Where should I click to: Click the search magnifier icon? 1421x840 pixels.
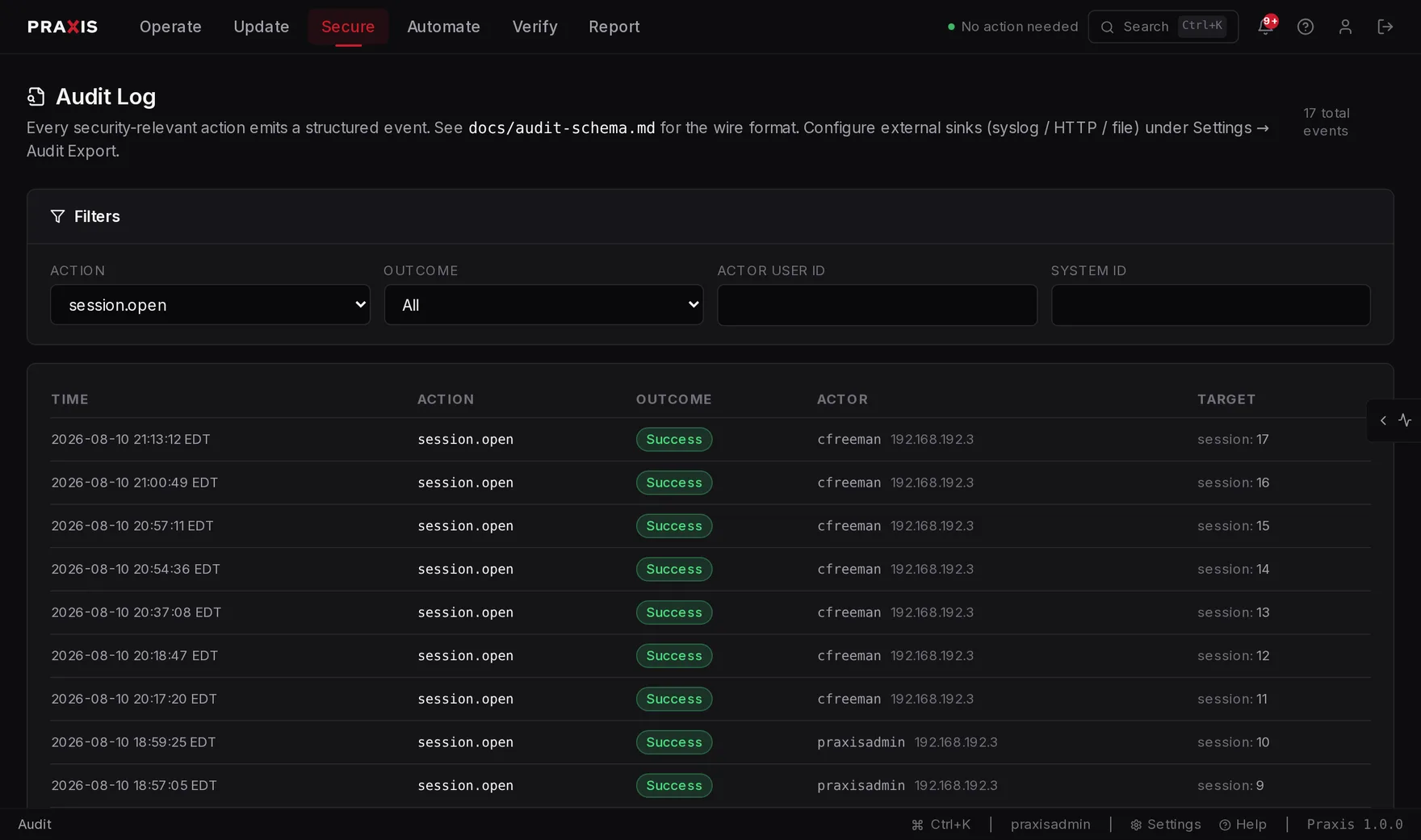tap(1107, 27)
